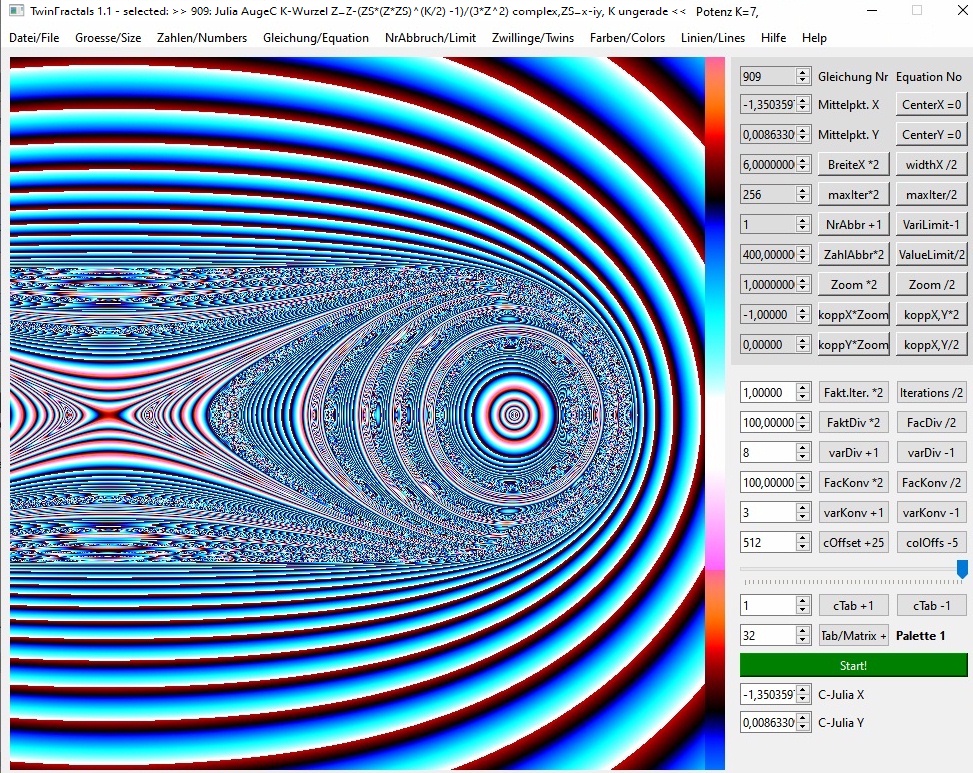Click the spinner arrows of Gleichung Nr field
Viewport: 973px width, 773px height.
point(803,76)
